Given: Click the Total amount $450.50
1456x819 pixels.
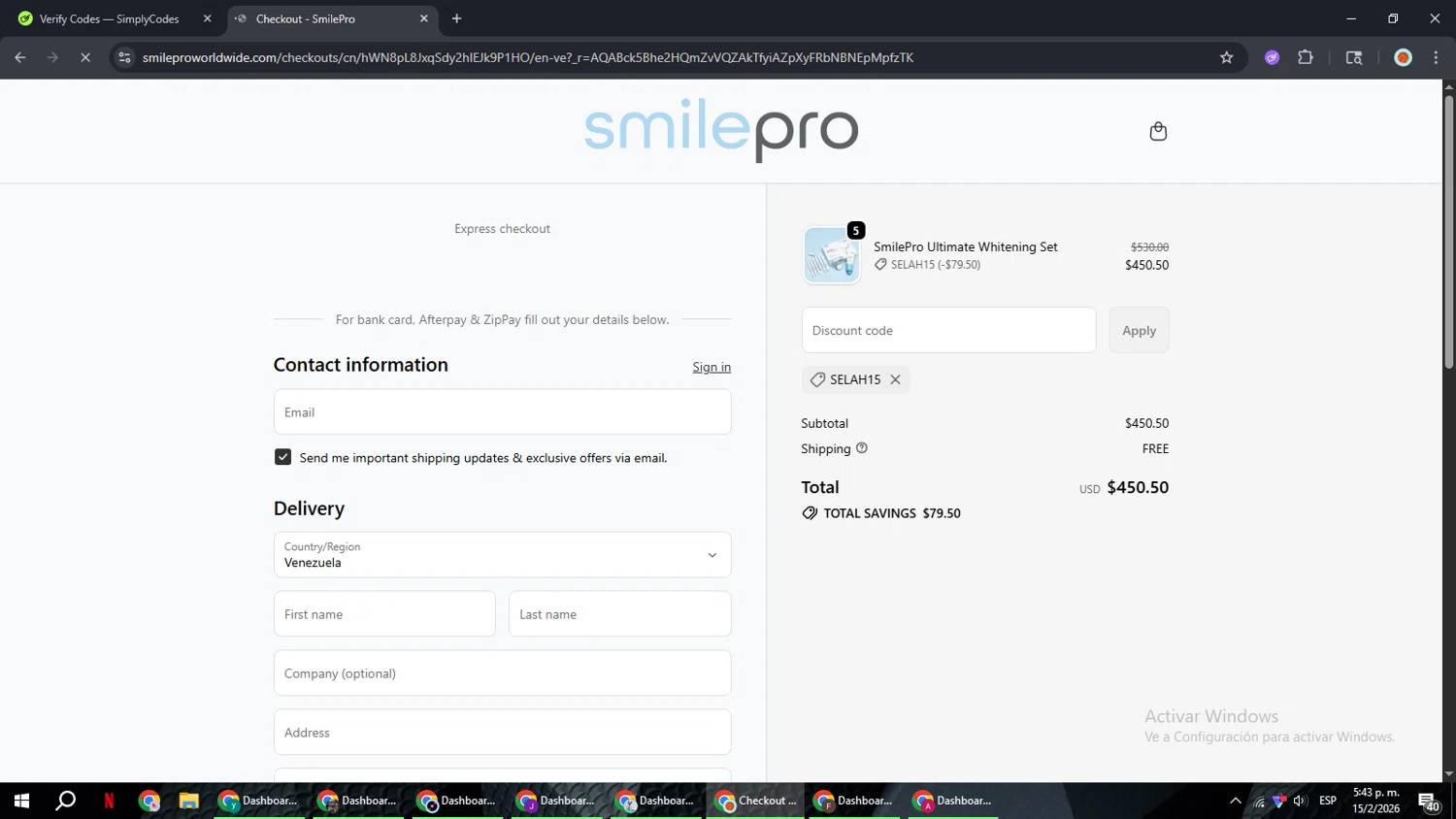Looking at the screenshot, I should pos(1138,487).
